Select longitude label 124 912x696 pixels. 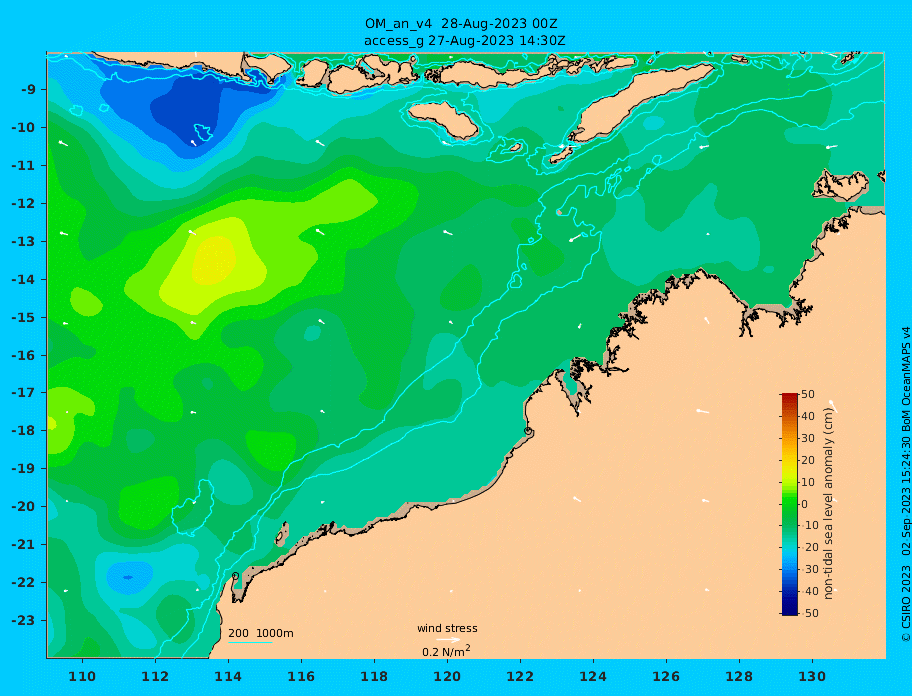click(593, 676)
